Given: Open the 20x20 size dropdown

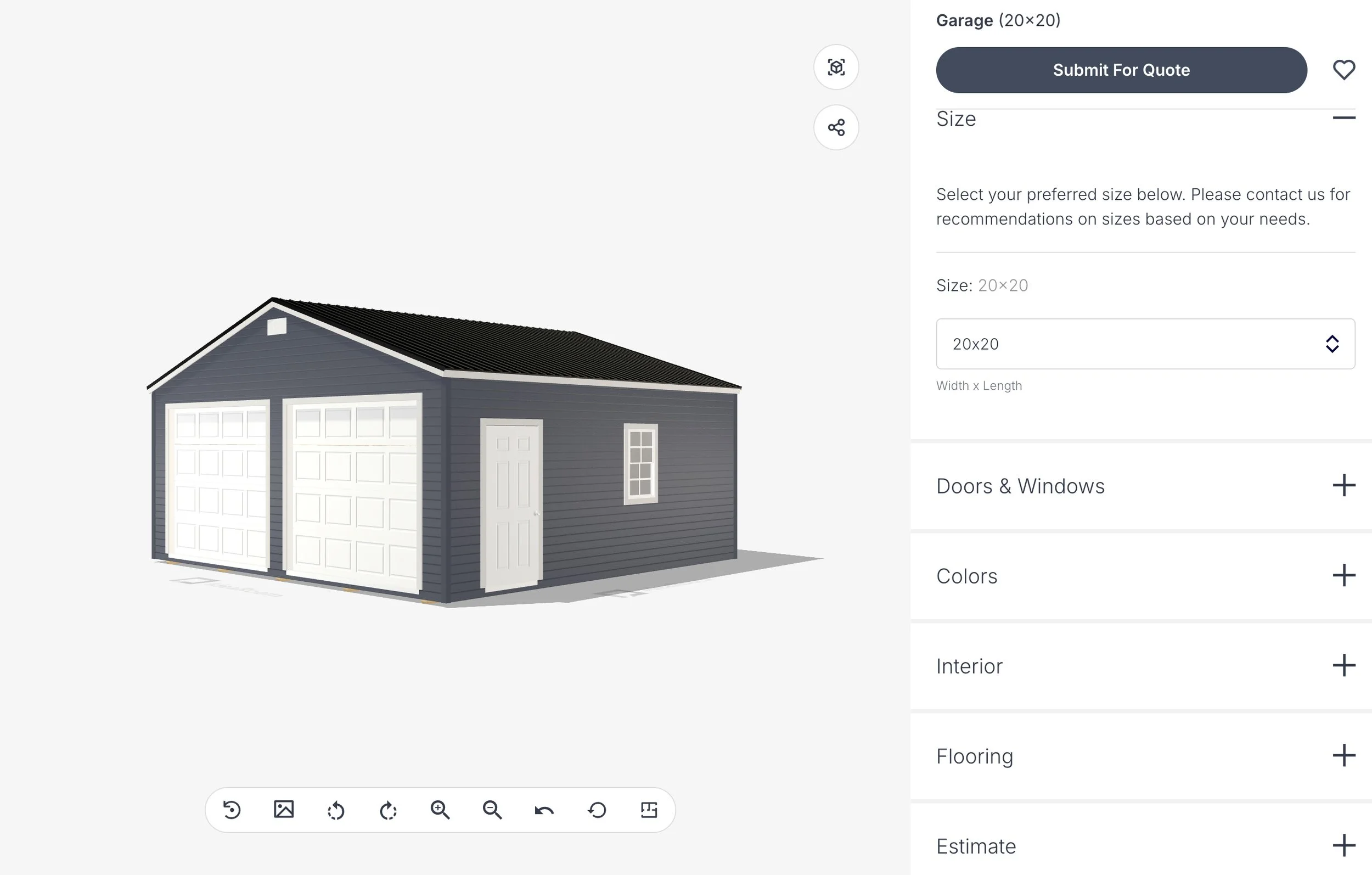Looking at the screenshot, I should click(1145, 344).
